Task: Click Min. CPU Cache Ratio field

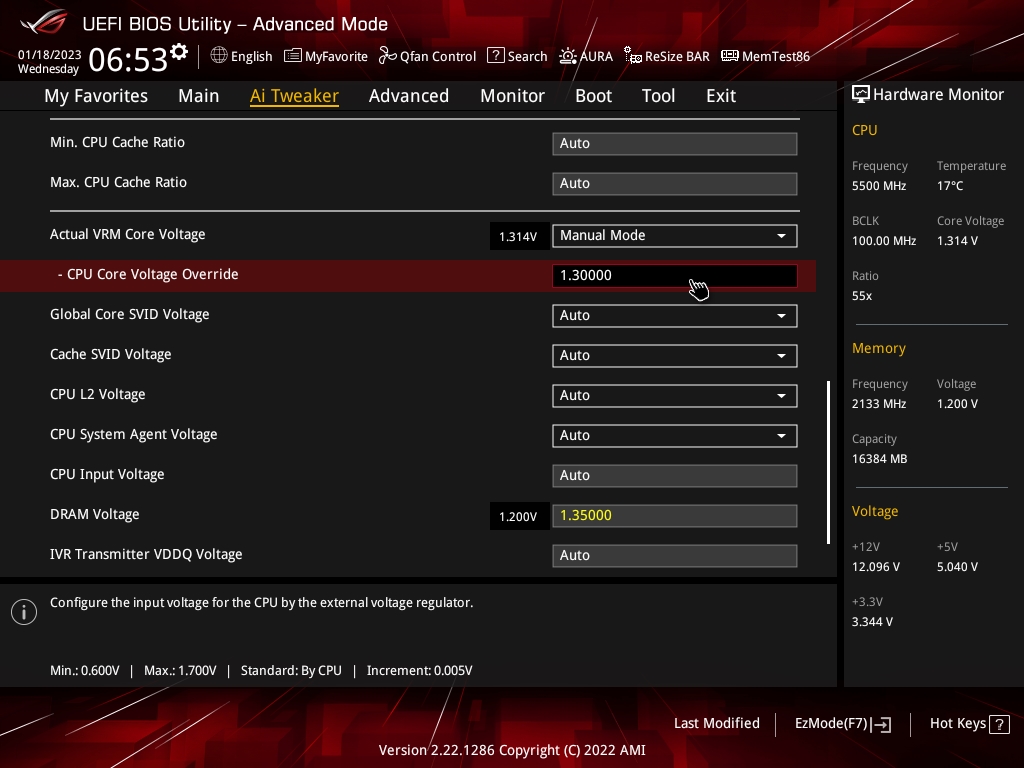Action: (675, 144)
